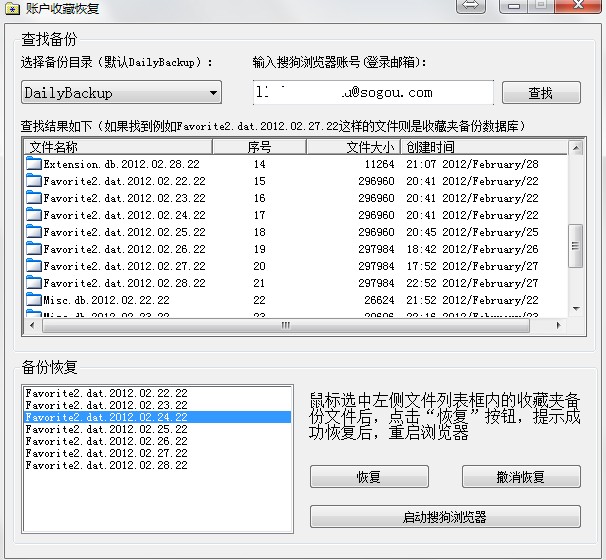Select Extension.db.2012.02.28.22 file name in results
606x560 pixels.
[121, 164]
